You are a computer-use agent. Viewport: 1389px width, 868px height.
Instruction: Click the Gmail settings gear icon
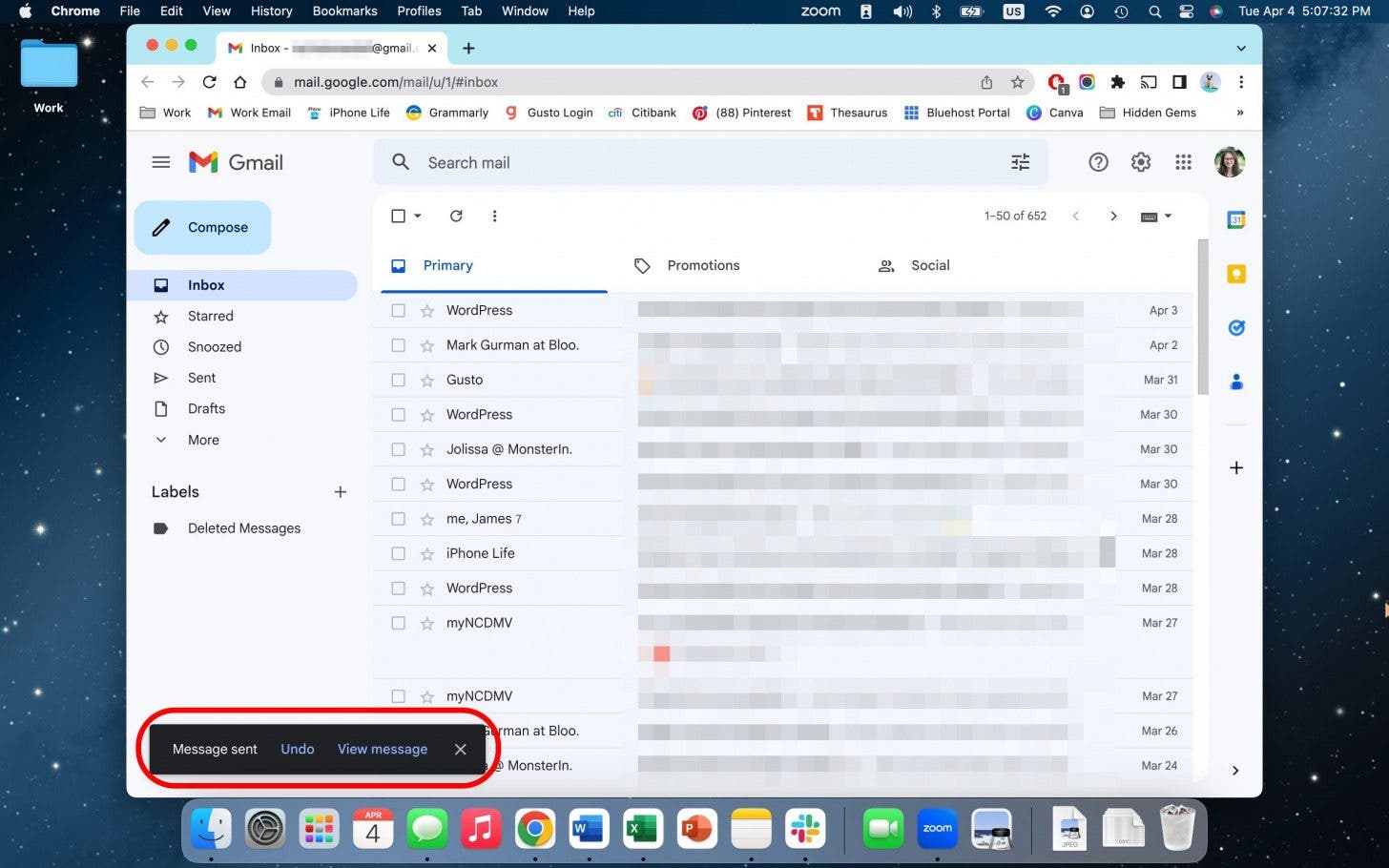pos(1140,162)
